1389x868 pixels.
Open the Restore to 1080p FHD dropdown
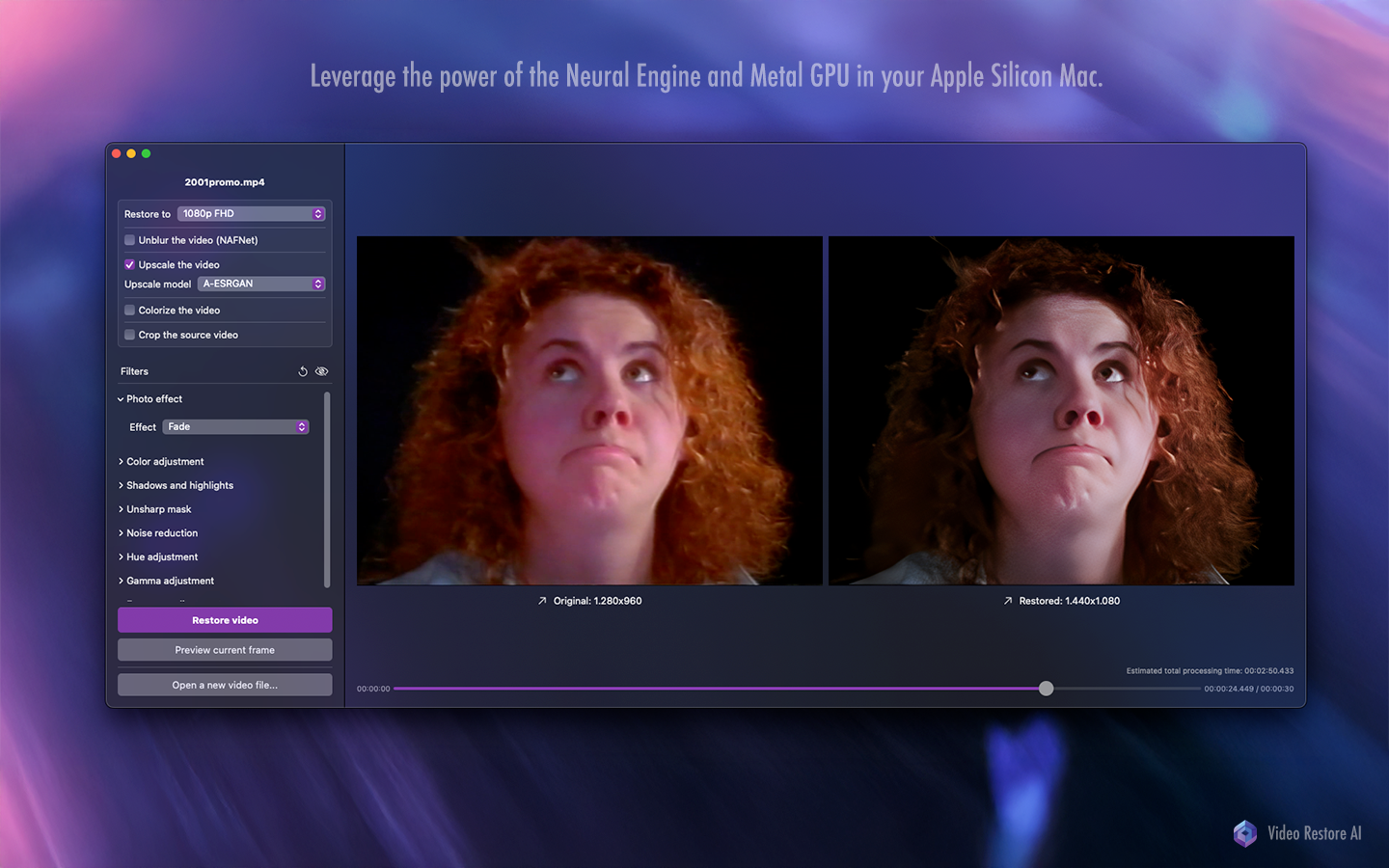251,214
